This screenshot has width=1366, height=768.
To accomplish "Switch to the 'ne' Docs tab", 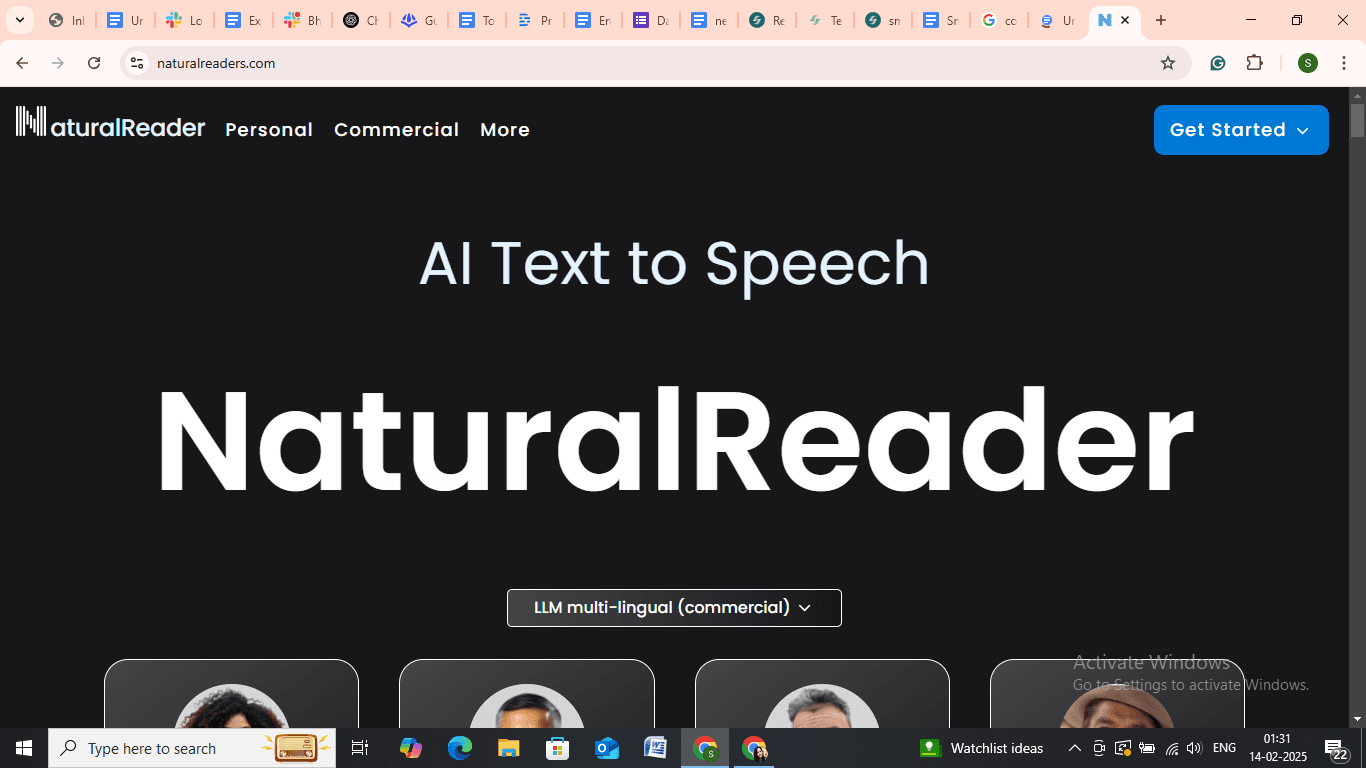I will click(708, 20).
